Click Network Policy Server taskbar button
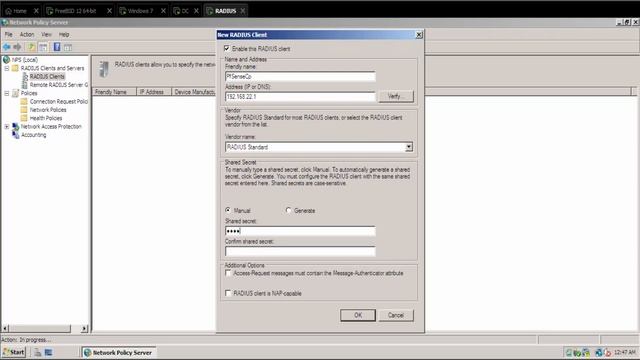Viewport: 640px width, 360px height. (x=118, y=353)
